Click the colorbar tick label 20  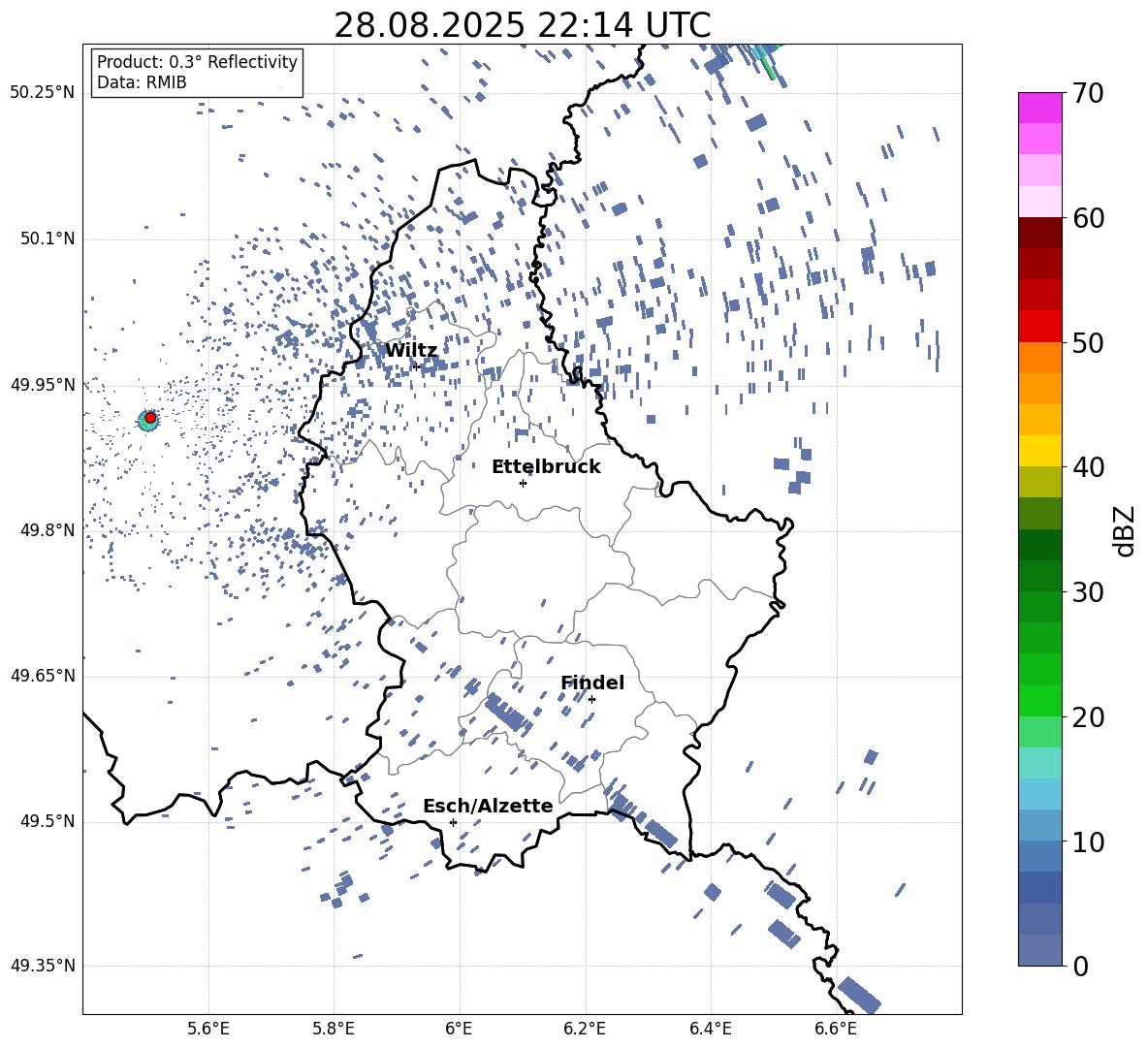pyautogui.click(x=1088, y=716)
